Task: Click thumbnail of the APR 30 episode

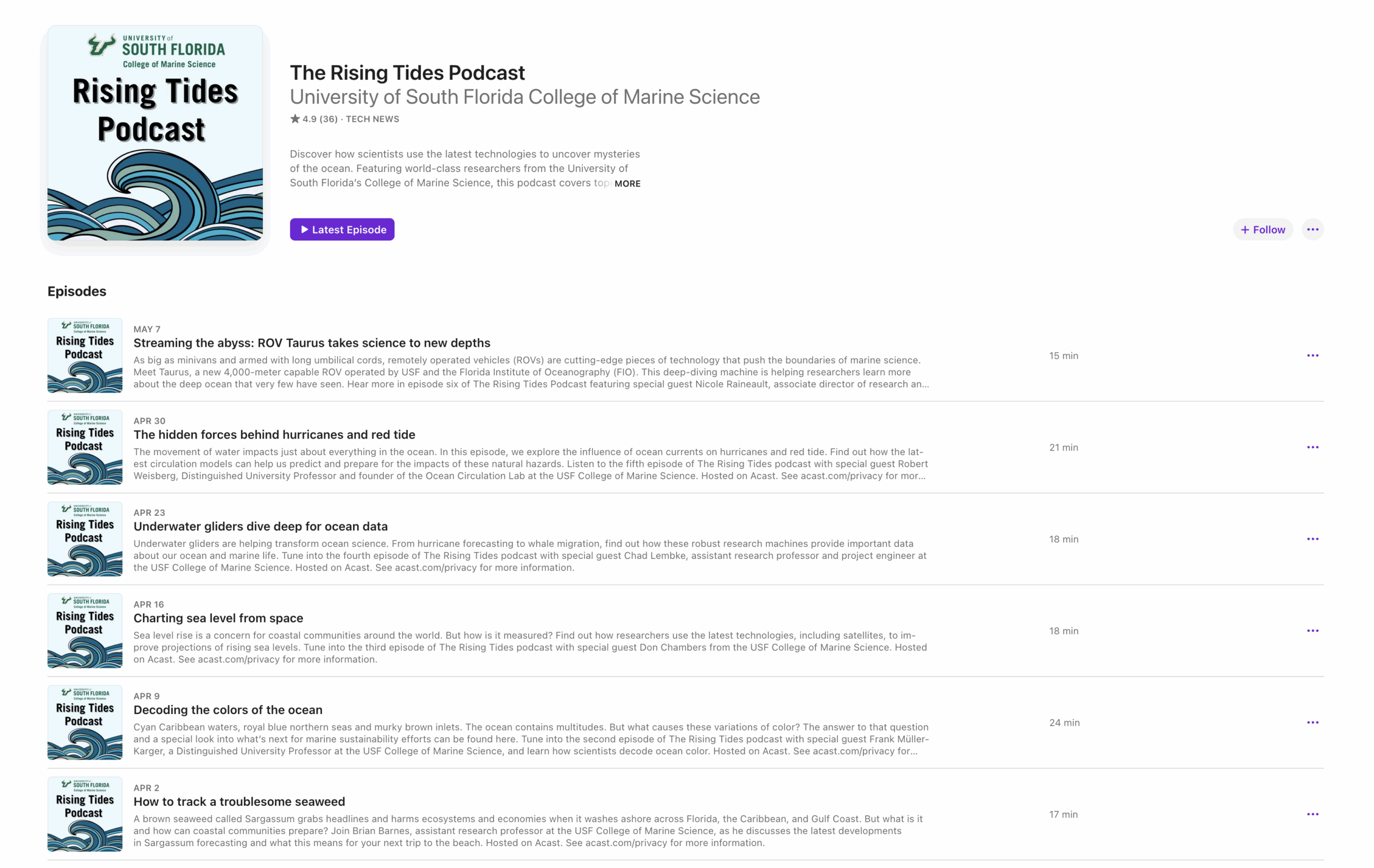Action: 84,447
